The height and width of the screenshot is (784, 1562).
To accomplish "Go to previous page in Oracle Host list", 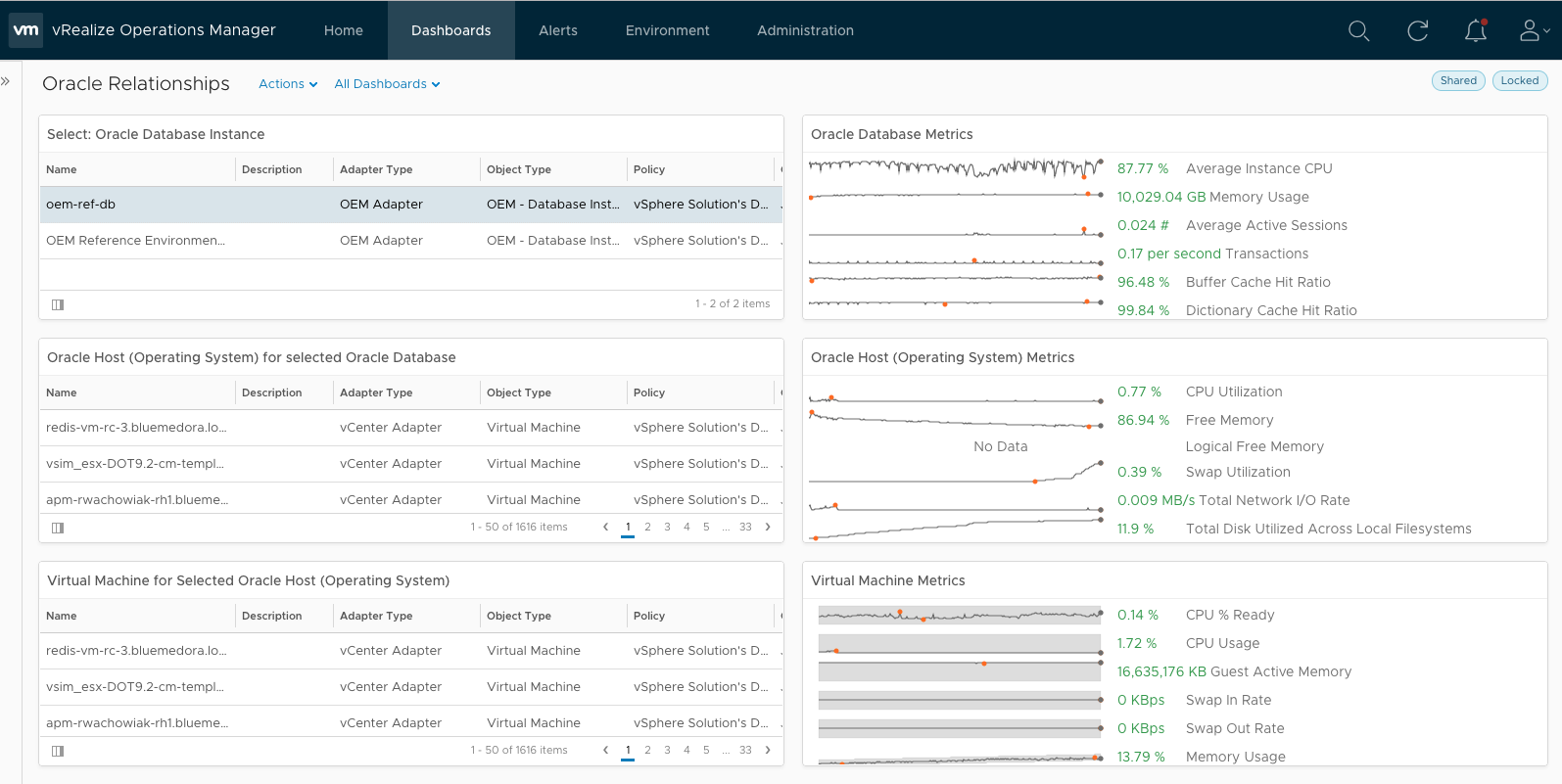I will click(605, 527).
